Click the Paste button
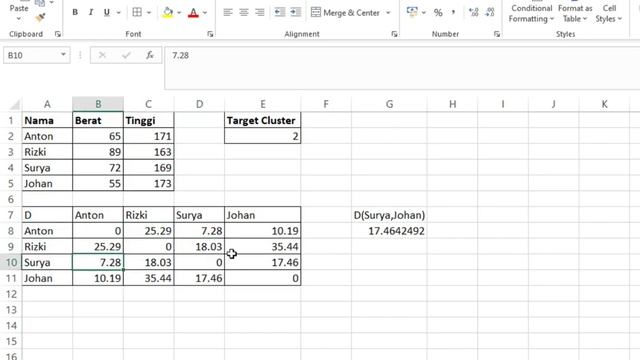The image size is (640, 360). pyautogui.click(x=19, y=8)
